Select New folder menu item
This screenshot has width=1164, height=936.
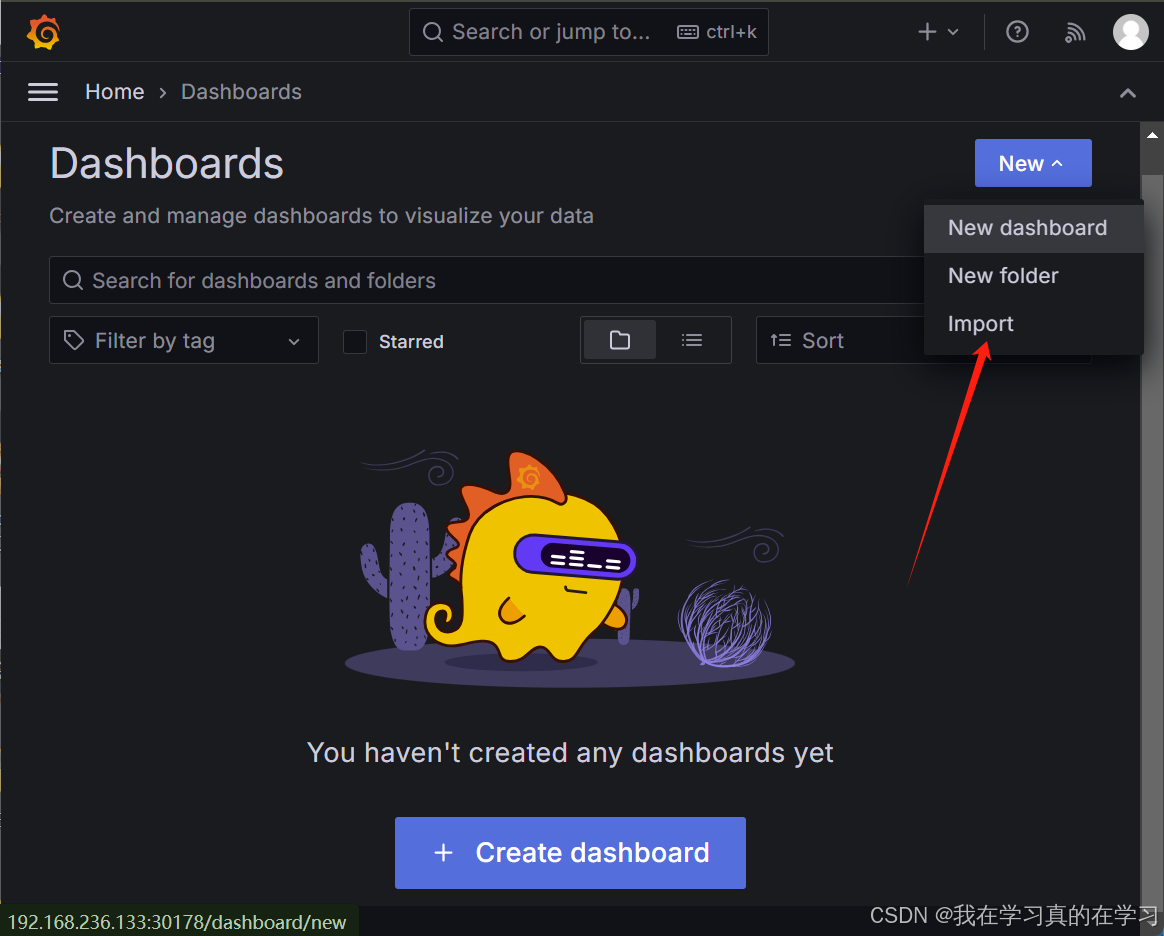click(1033, 276)
